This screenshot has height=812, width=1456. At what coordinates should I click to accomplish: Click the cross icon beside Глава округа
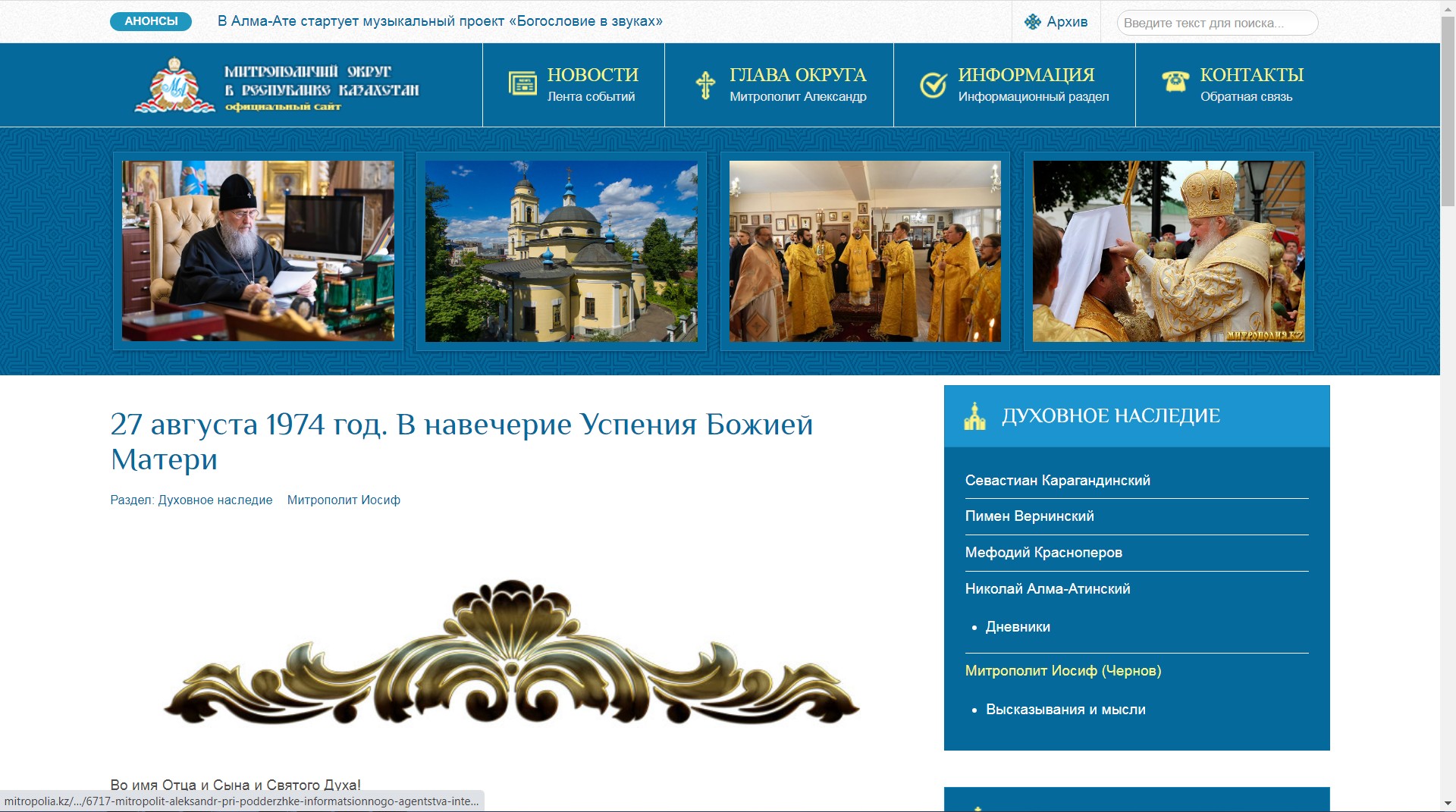(705, 85)
